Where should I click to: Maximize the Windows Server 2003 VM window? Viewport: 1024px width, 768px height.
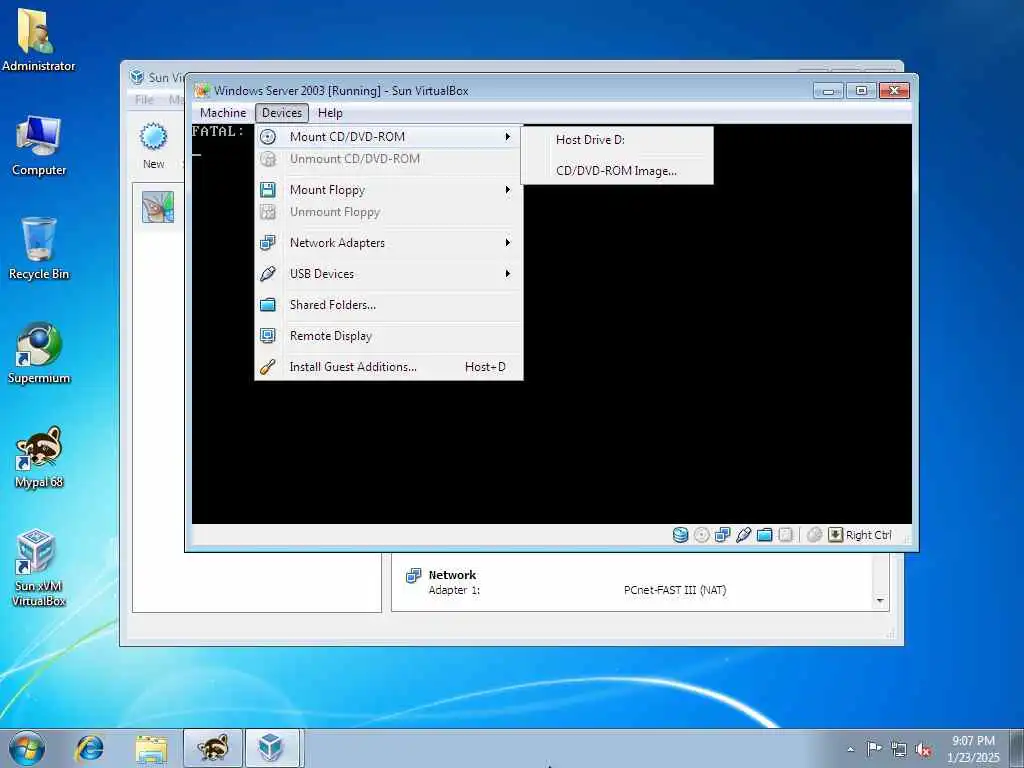861,91
